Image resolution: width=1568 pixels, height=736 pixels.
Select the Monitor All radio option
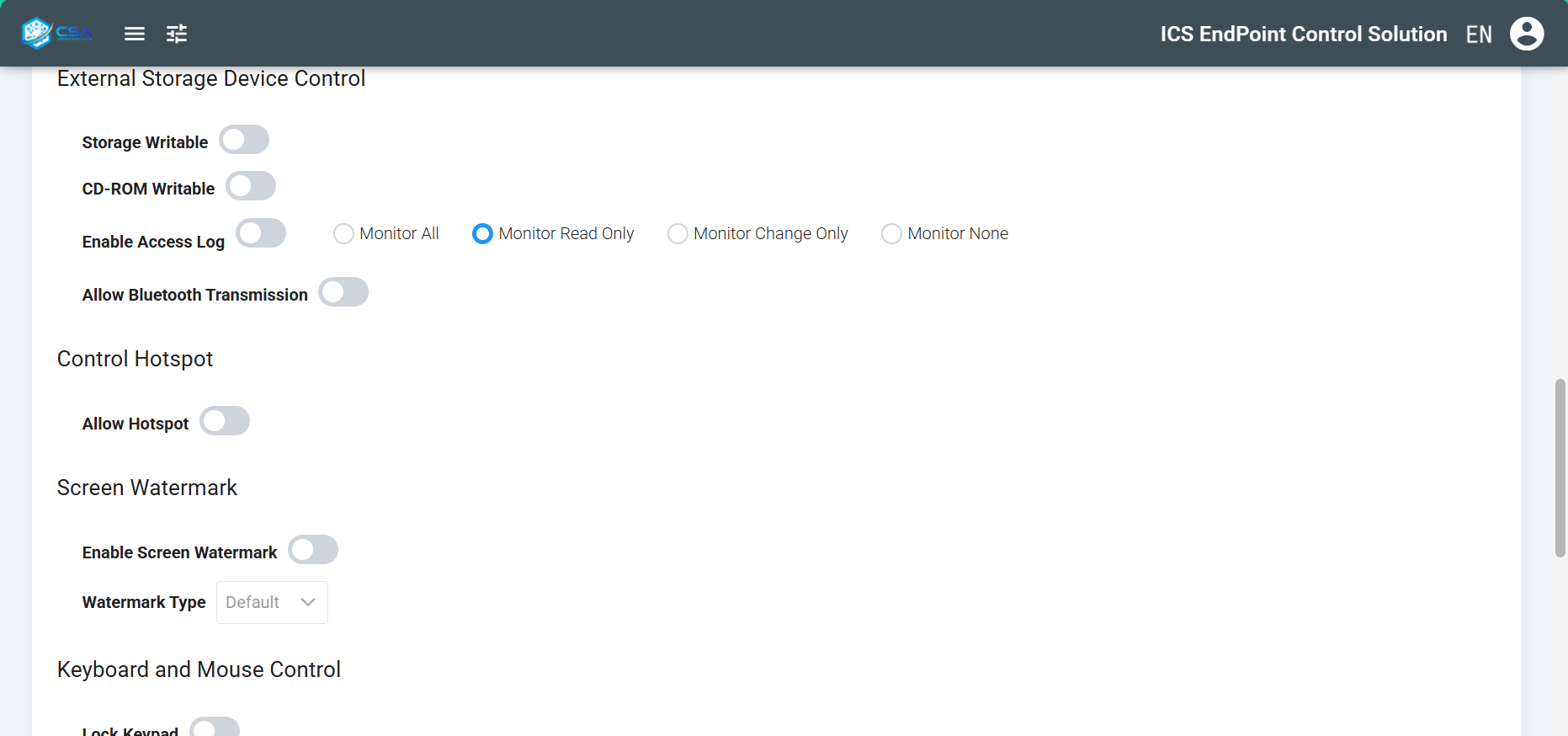(343, 234)
